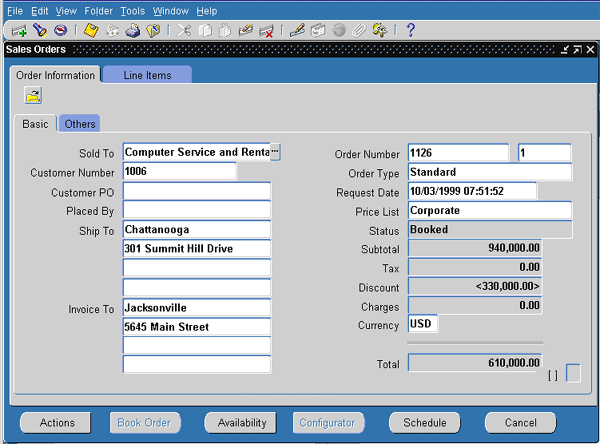The height and width of the screenshot is (444, 600).
Task: Open the Folder menu
Action: point(98,10)
